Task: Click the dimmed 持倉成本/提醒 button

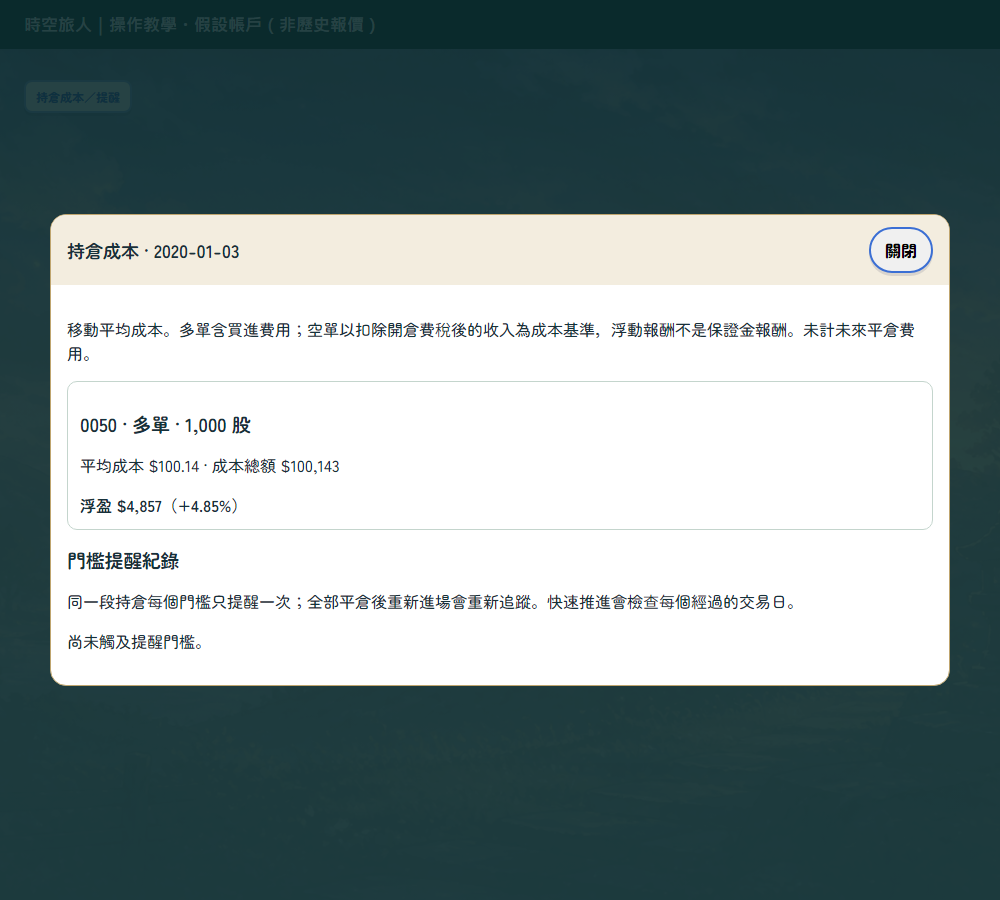Action: click(78, 97)
